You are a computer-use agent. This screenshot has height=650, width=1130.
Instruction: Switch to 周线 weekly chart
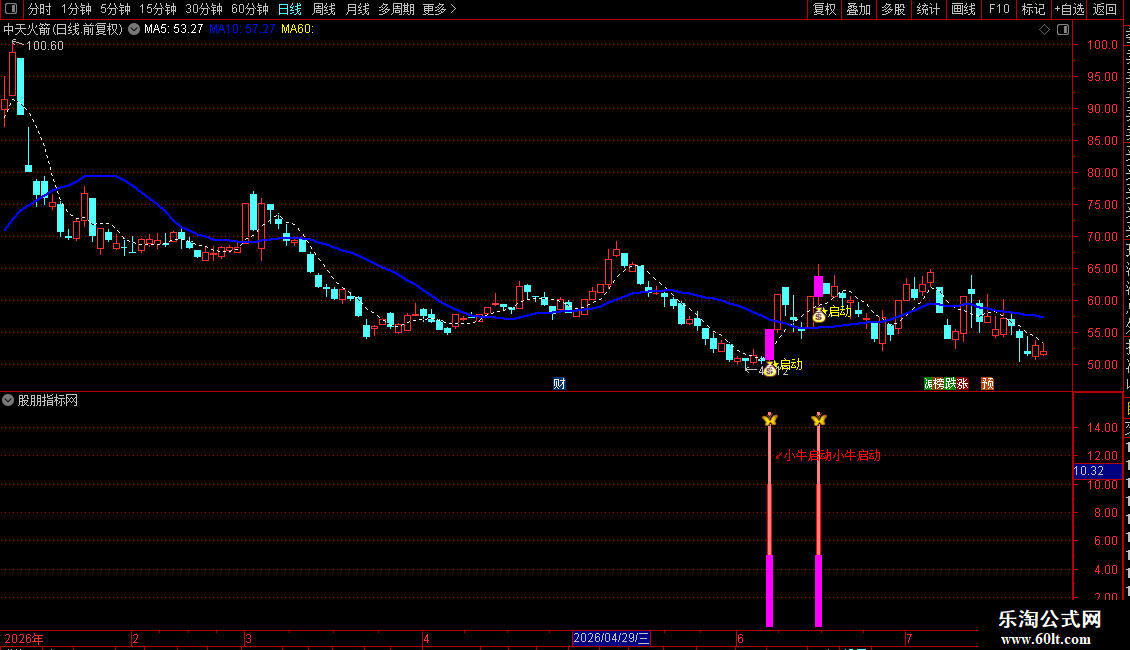[324, 9]
